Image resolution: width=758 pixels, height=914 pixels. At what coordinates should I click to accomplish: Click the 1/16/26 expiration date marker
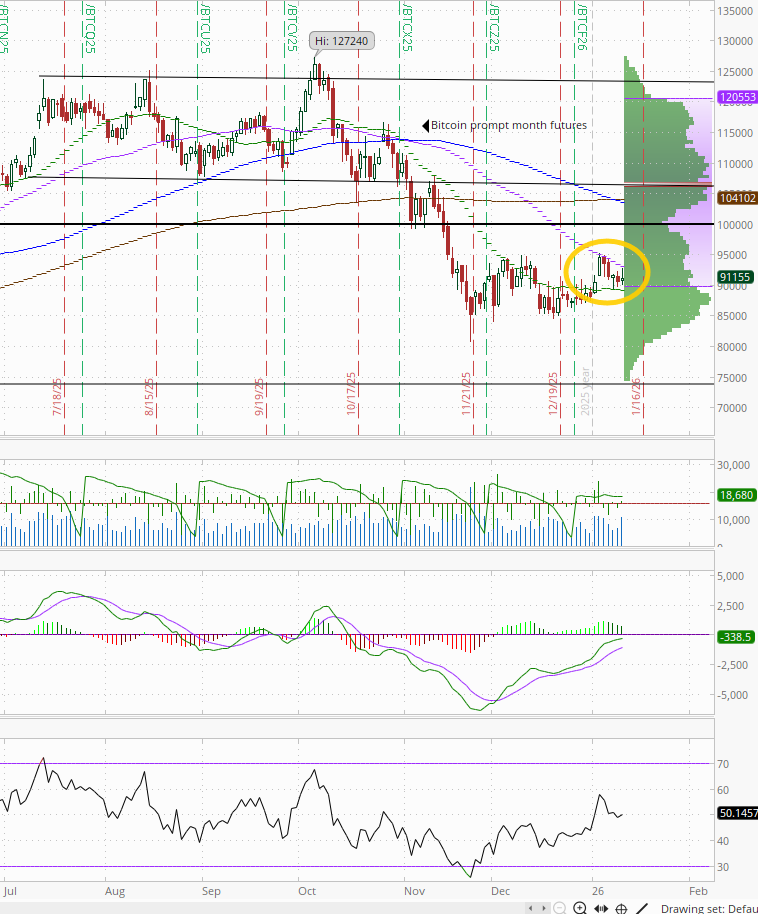click(x=636, y=397)
